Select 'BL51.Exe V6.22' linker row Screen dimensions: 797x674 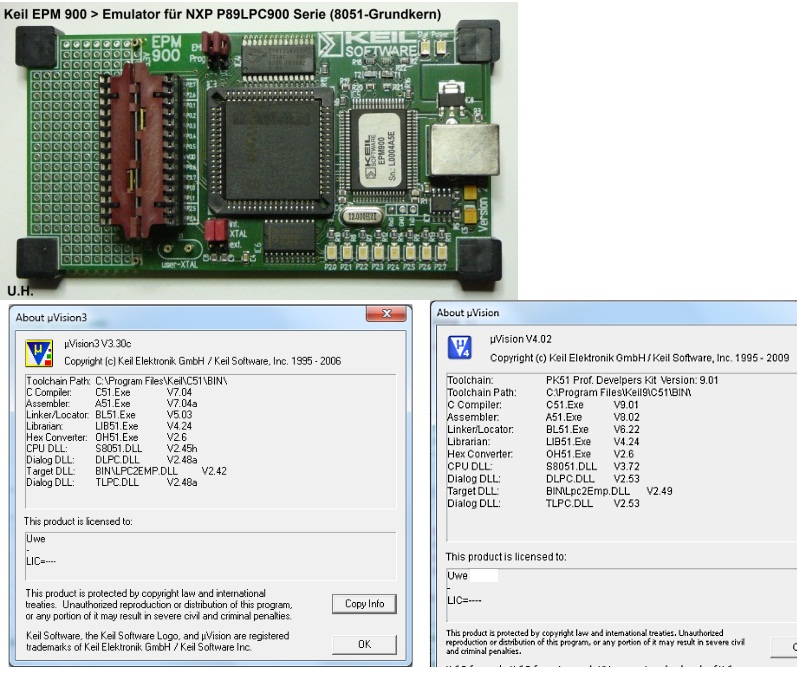543,430
